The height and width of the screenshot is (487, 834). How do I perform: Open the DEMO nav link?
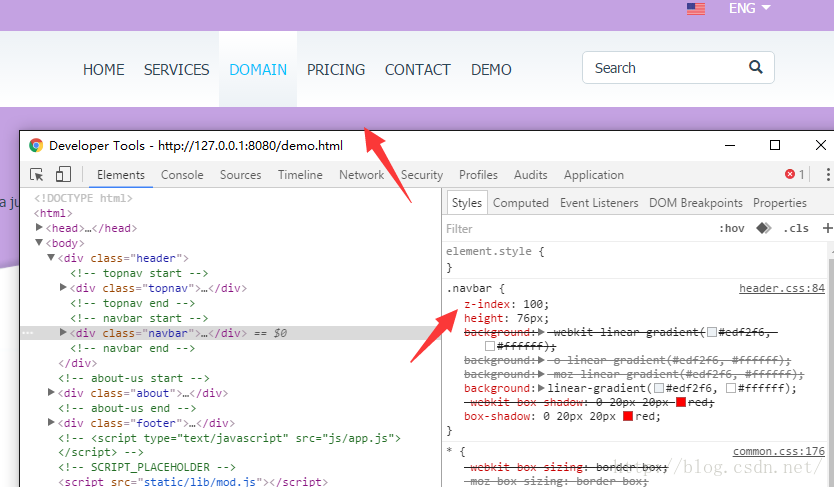tap(491, 70)
